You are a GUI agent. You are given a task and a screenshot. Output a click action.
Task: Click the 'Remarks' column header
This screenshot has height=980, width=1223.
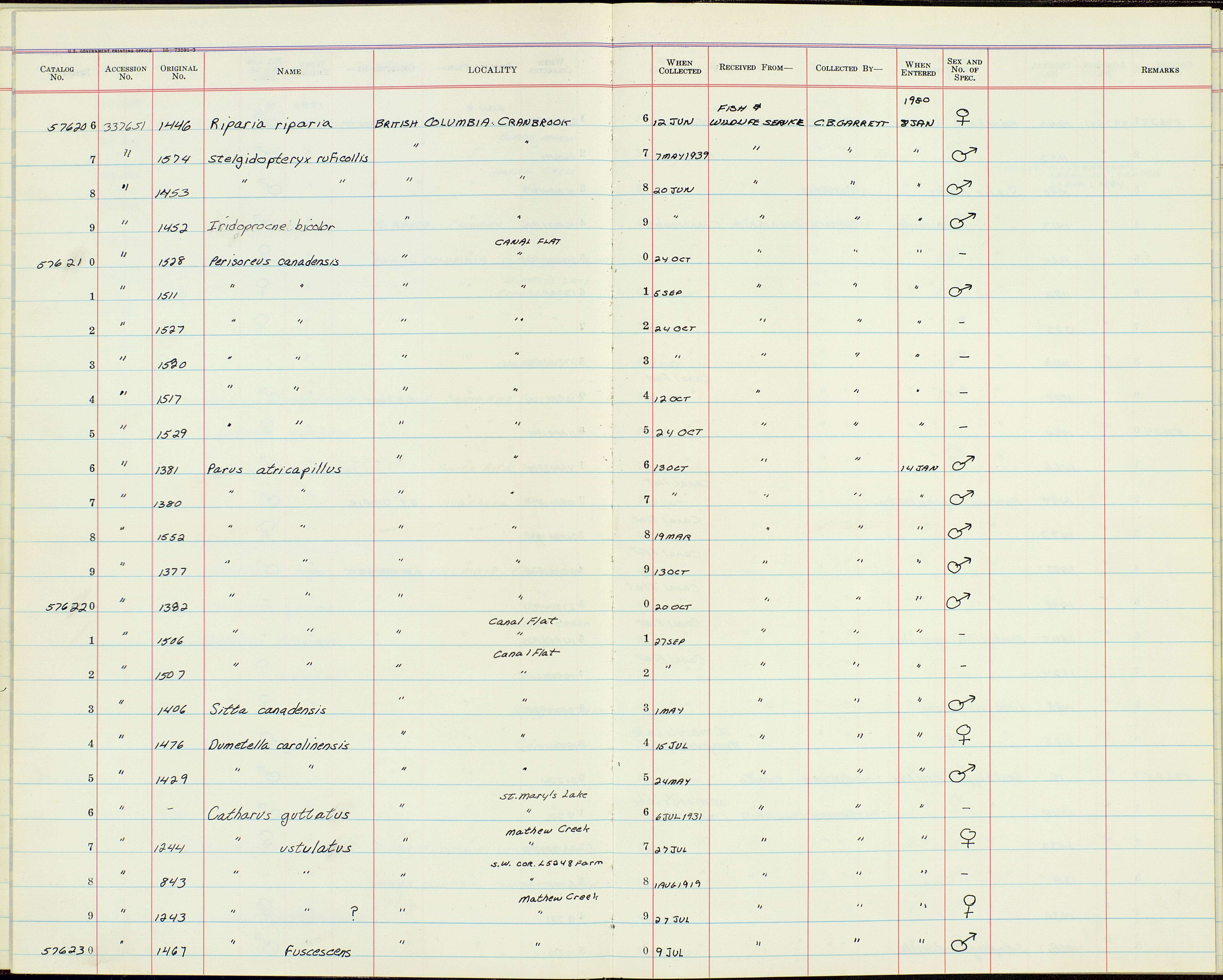tap(1160, 70)
